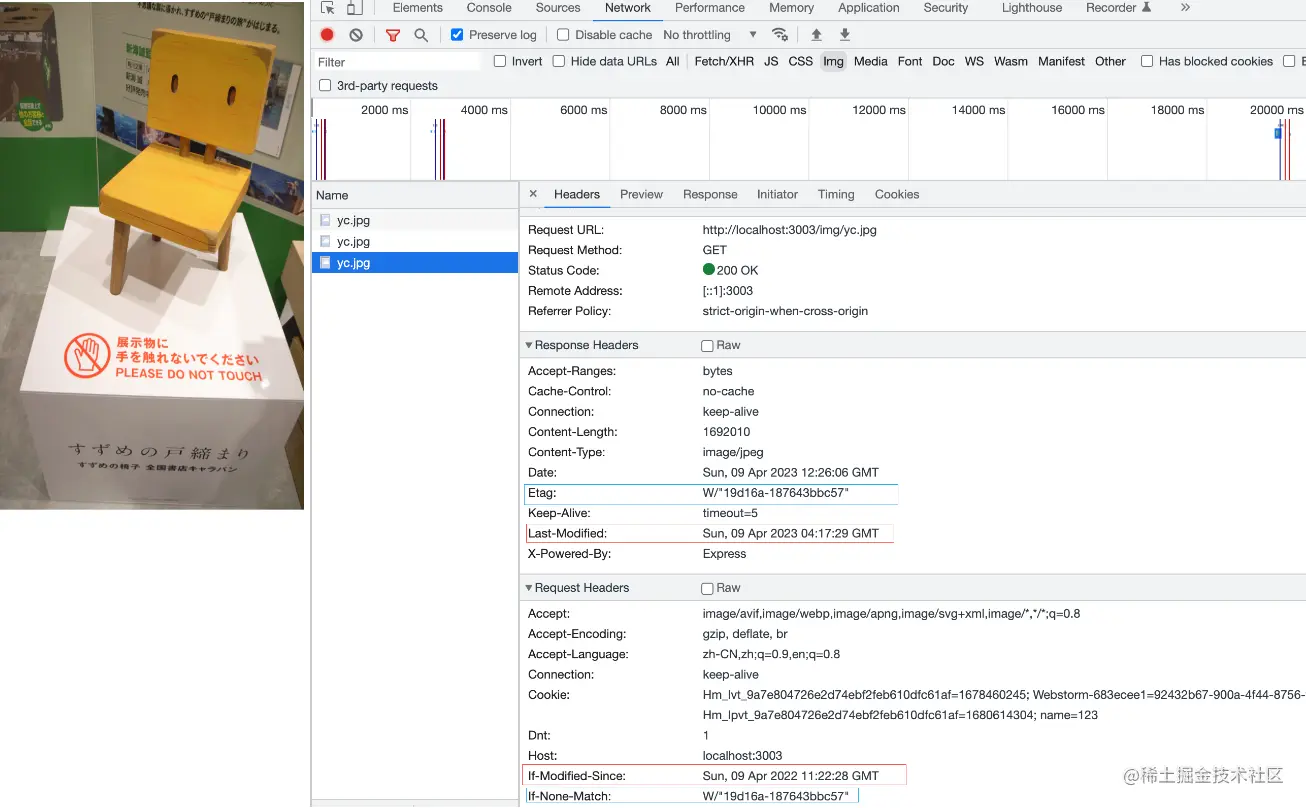
Task: Open the Application tab
Action: point(869,8)
